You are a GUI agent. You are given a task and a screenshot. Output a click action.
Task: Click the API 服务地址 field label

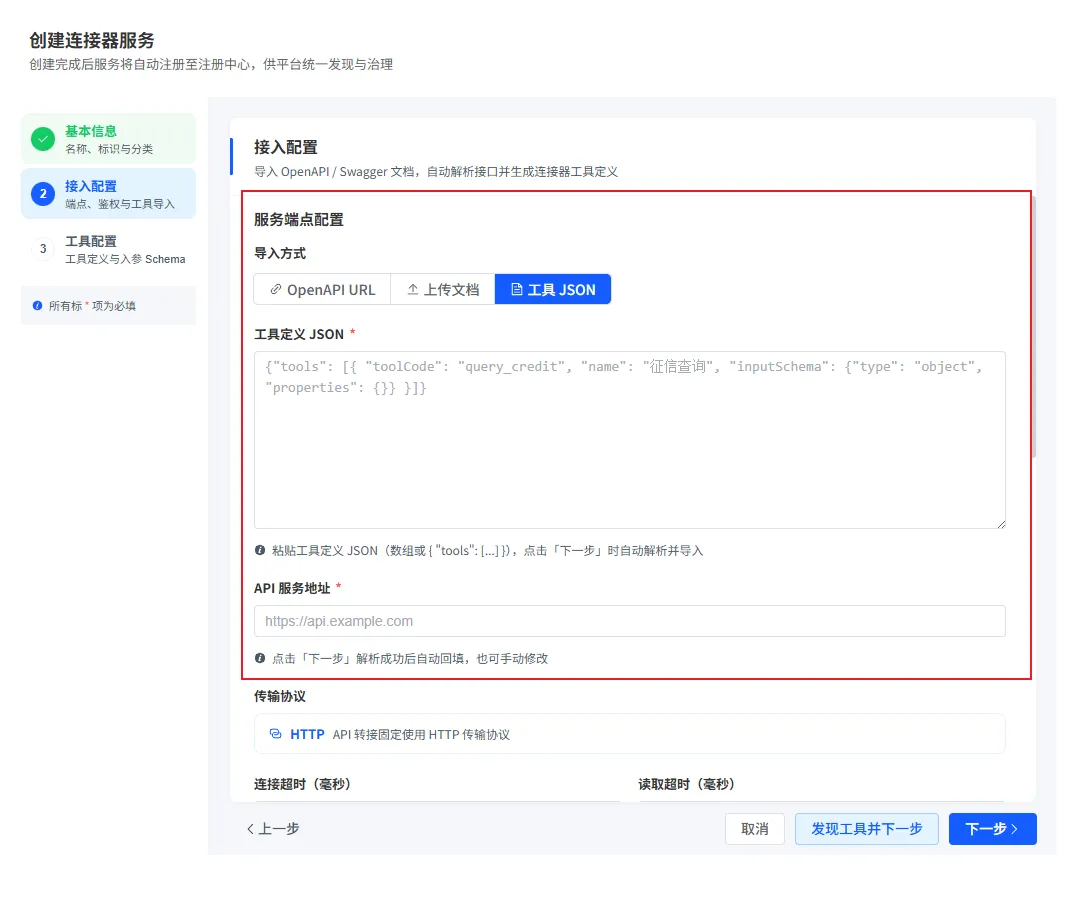[x=292, y=588]
